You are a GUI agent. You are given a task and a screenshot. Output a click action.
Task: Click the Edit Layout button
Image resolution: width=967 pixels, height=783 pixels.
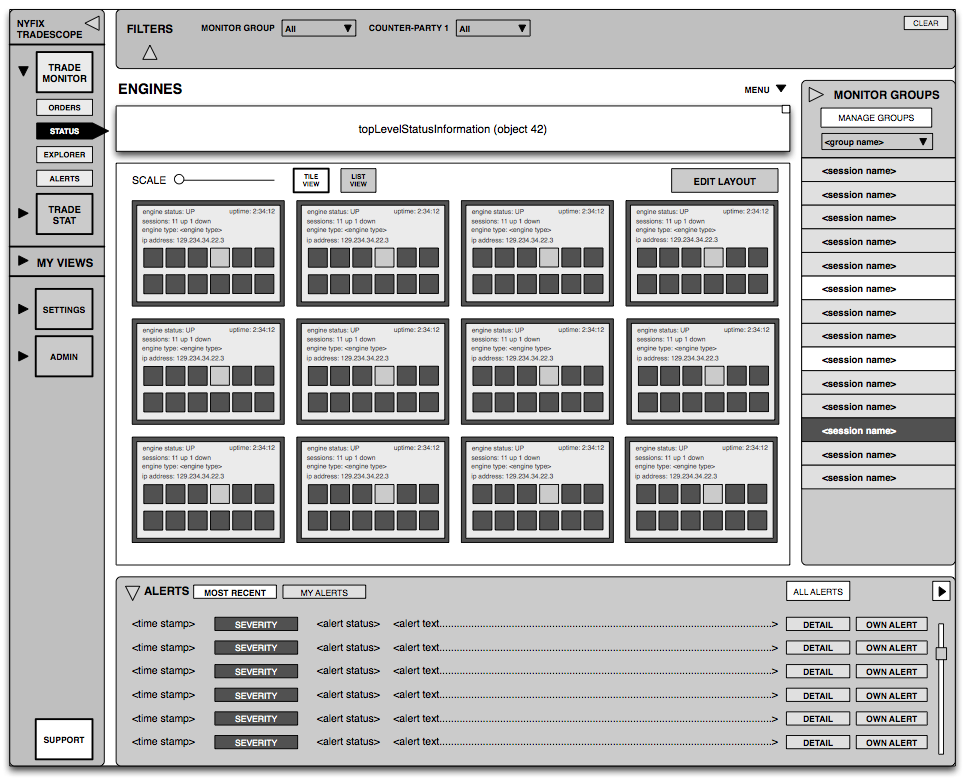(724, 181)
